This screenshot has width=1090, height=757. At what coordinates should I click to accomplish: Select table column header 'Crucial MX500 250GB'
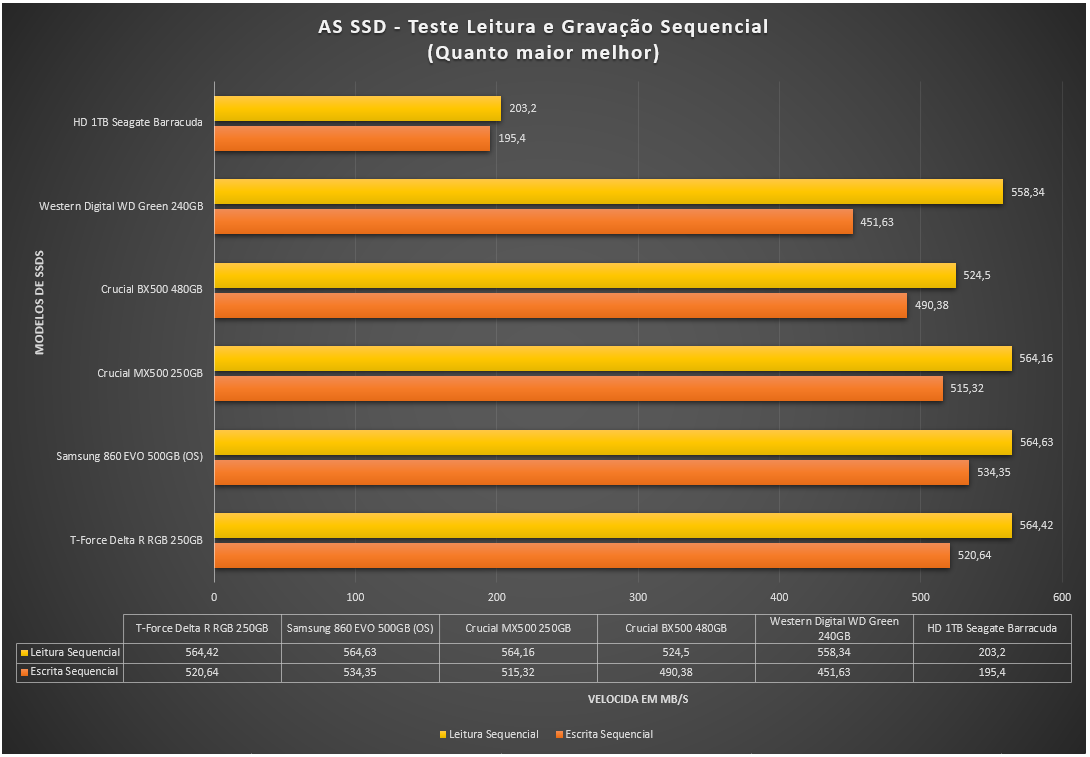coord(518,628)
